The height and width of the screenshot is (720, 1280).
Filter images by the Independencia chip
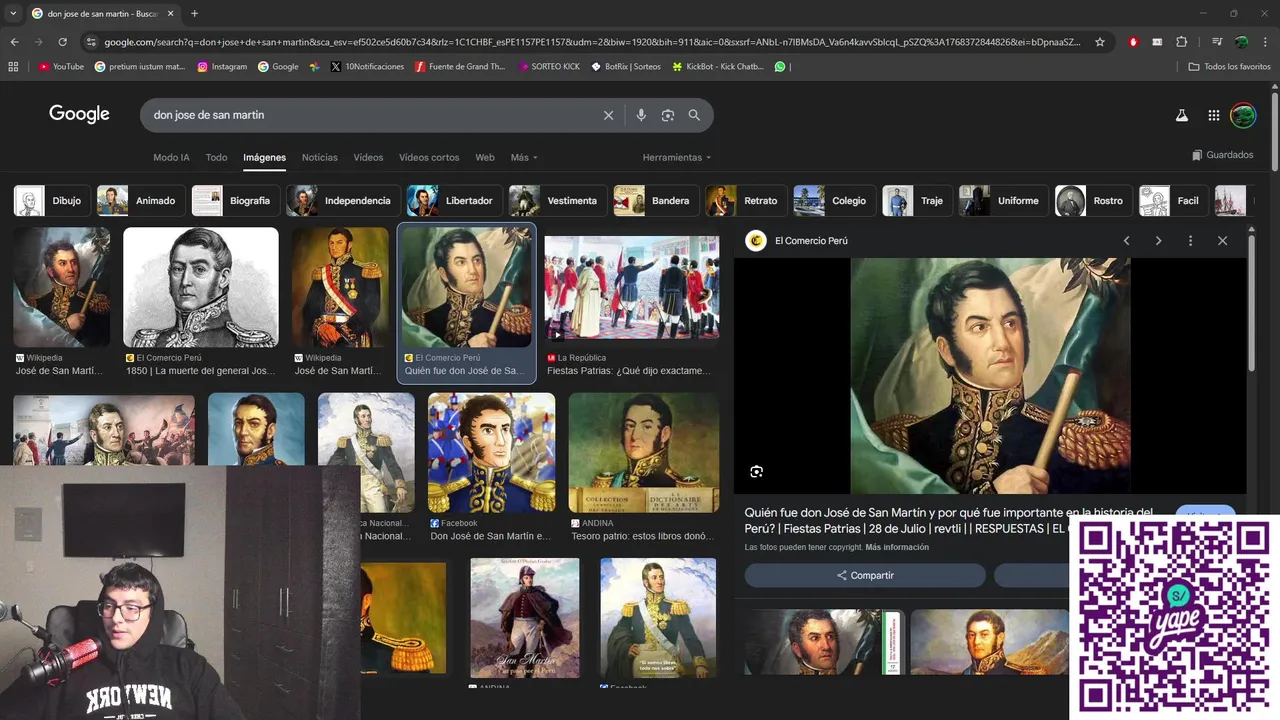[343, 200]
